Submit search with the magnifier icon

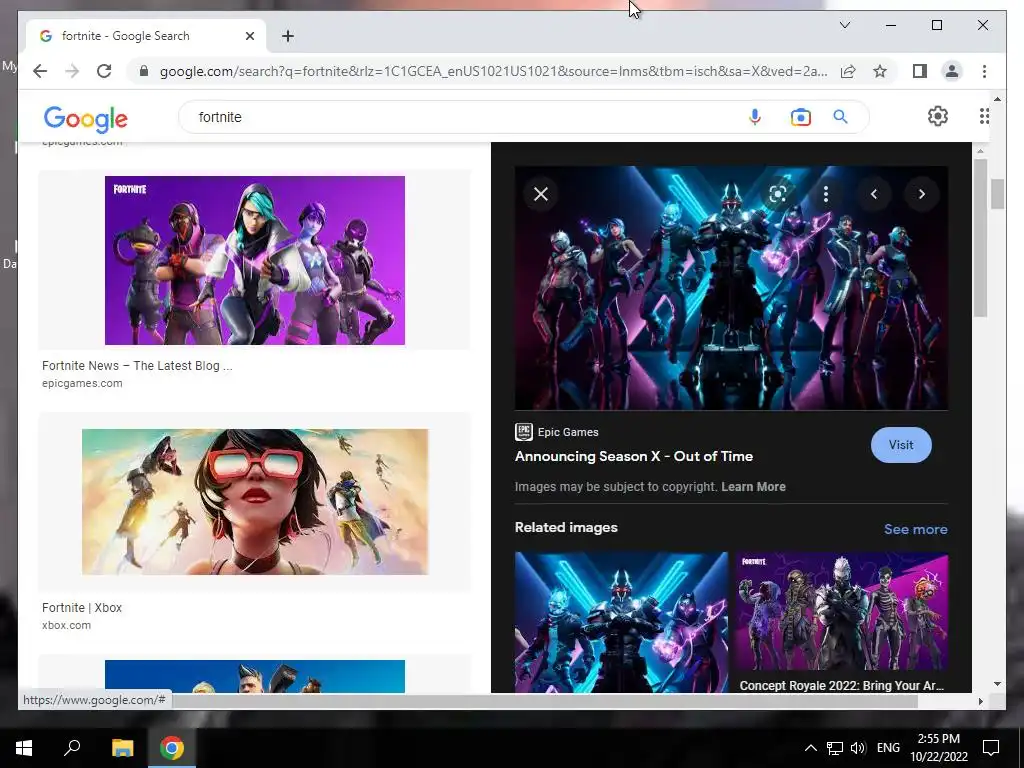point(840,117)
